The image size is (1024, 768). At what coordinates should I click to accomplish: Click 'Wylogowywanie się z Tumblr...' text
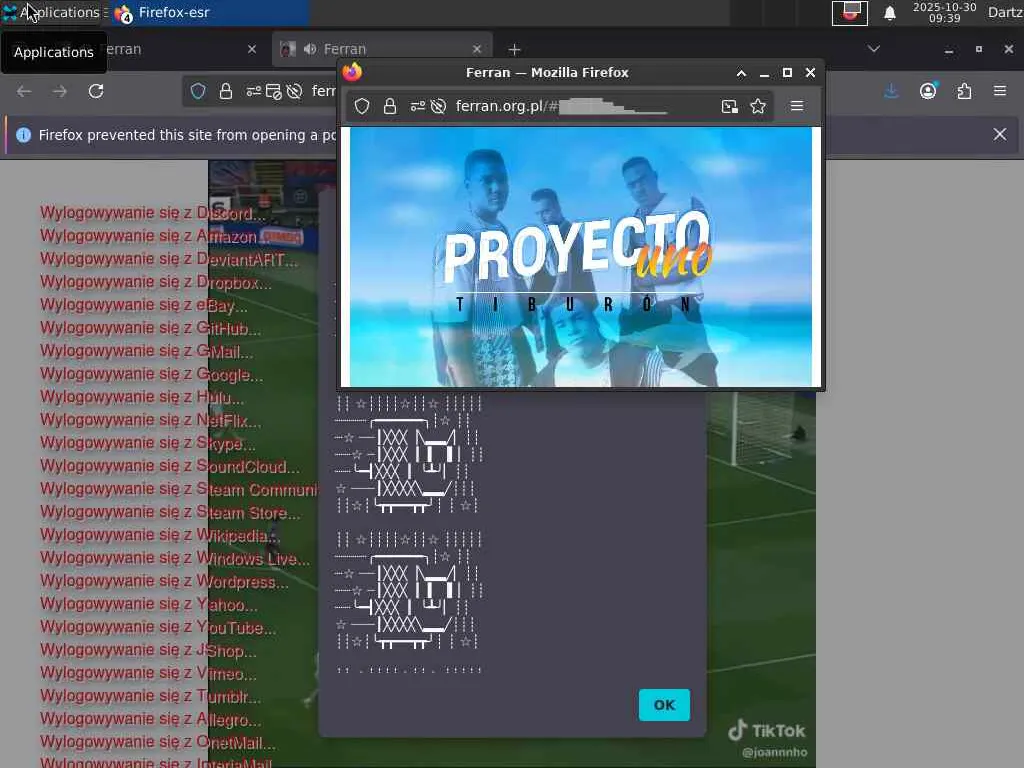click(150, 696)
